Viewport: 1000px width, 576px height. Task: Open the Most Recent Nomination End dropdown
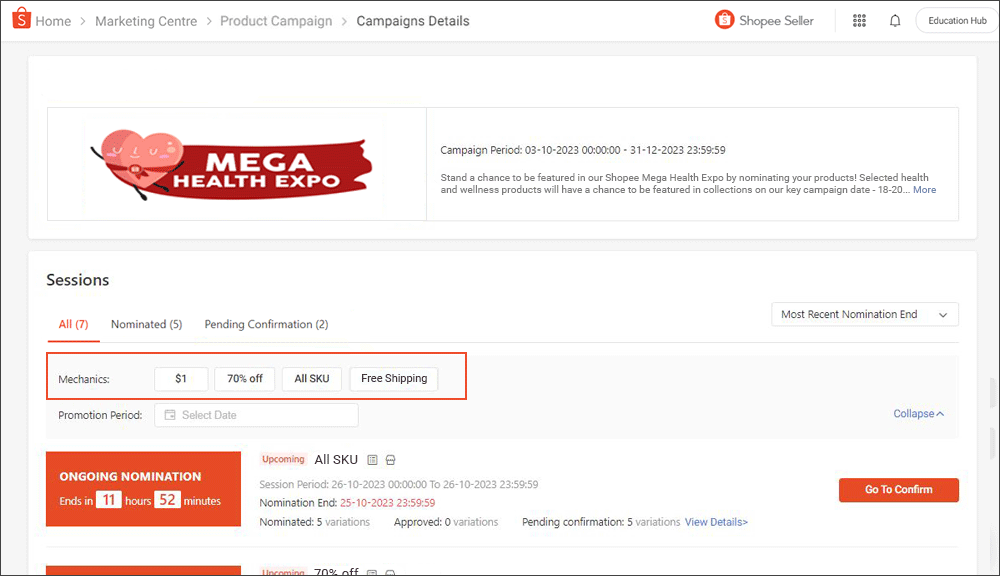click(x=864, y=314)
